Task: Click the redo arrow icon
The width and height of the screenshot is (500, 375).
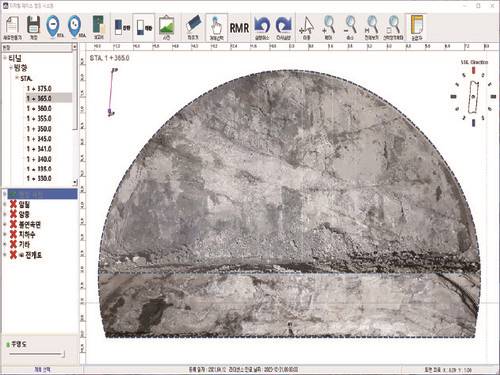Action: coord(284,25)
